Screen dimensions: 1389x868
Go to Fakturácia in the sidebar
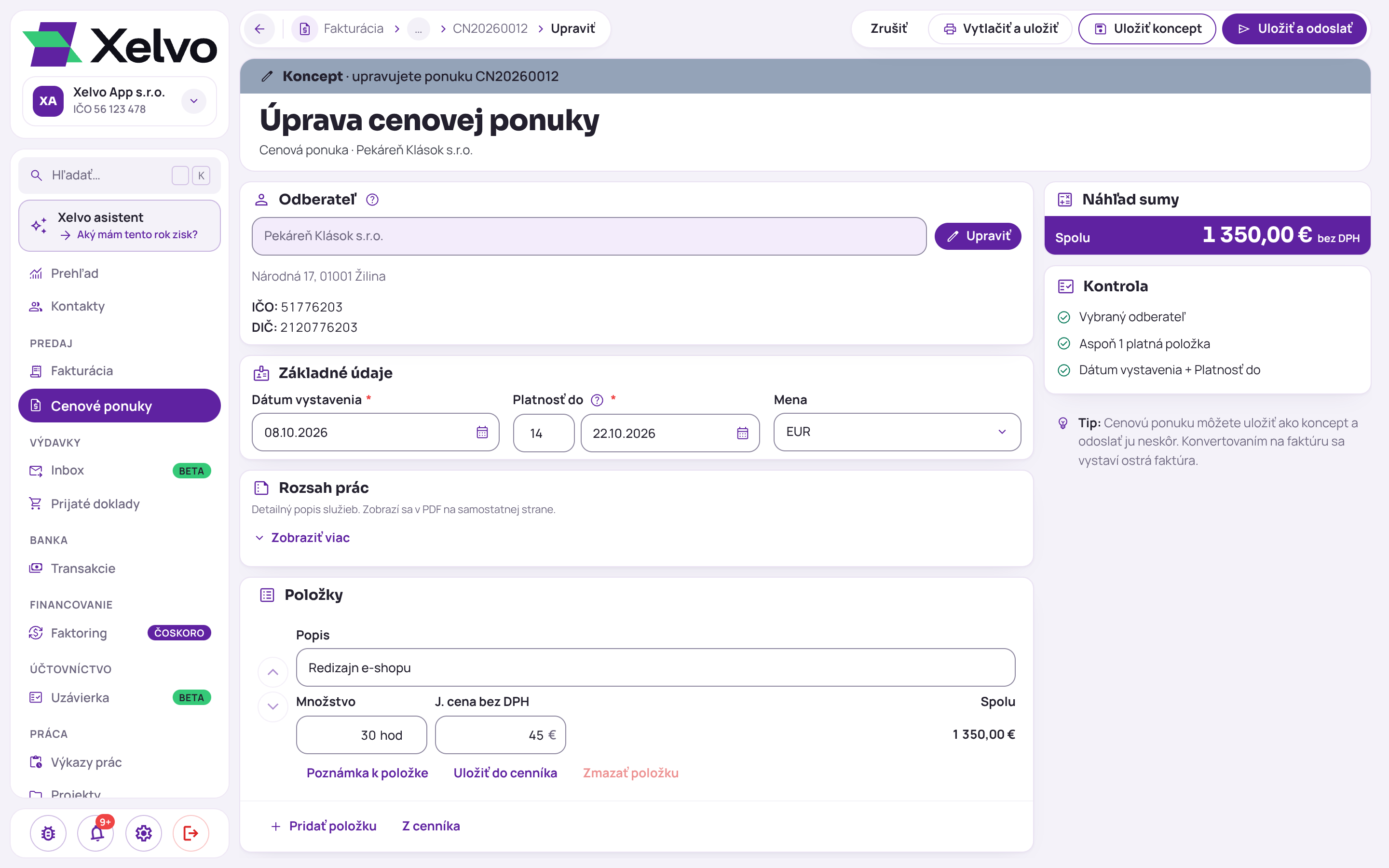pos(120,371)
